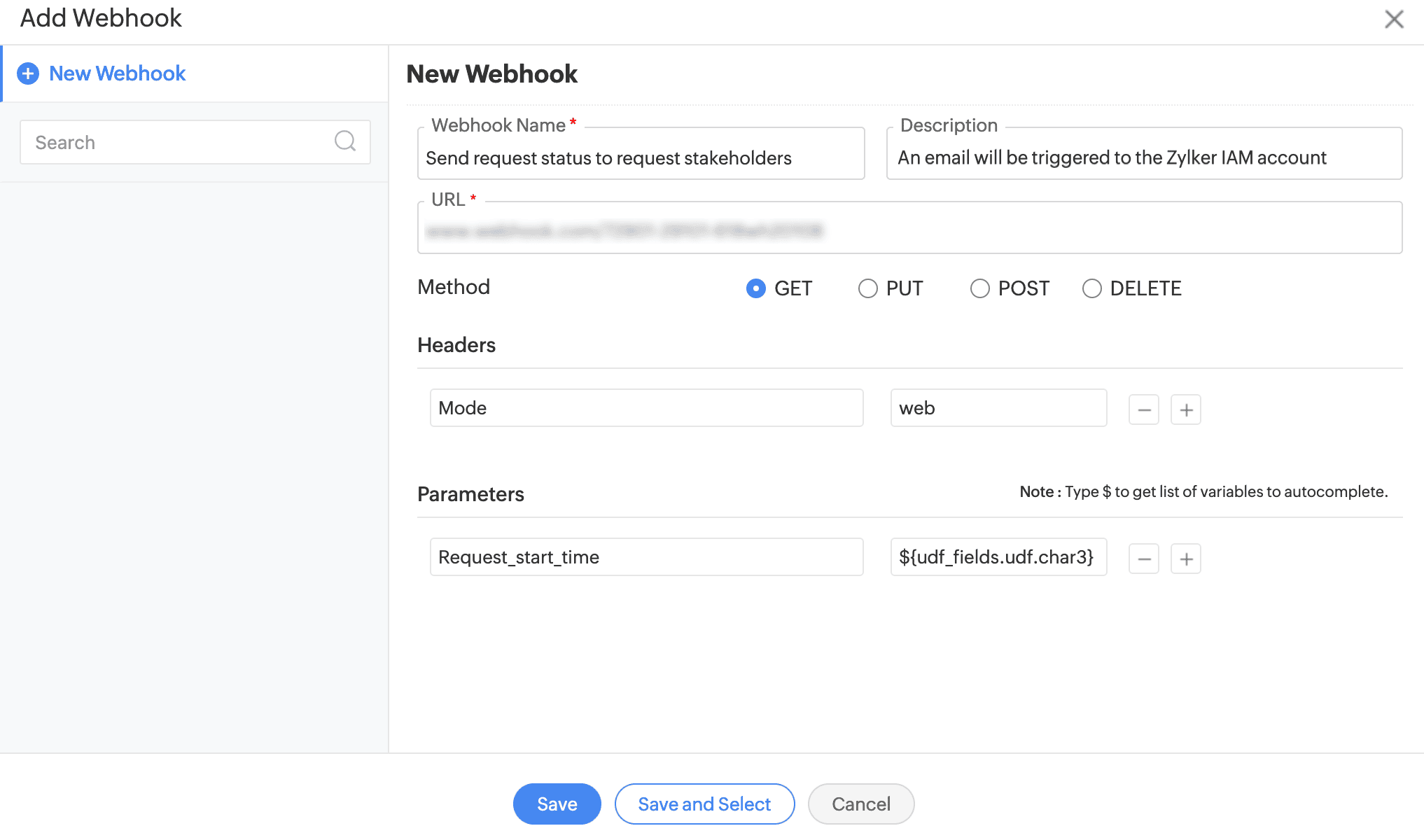Open the New Webhook sidebar item

(x=117, y=73)
